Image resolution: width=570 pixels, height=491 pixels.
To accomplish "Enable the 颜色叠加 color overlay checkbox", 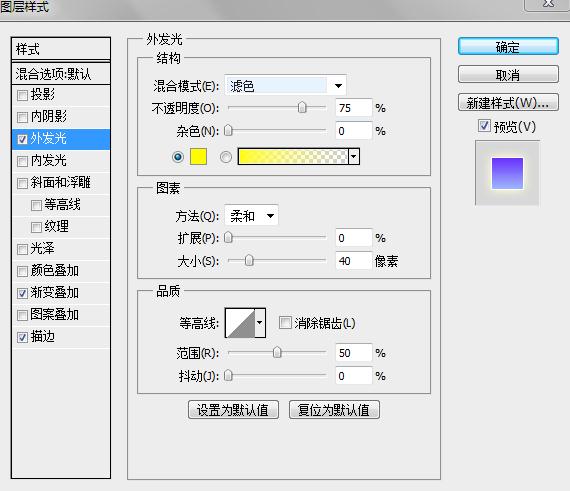I will click(x=23, y=271).
